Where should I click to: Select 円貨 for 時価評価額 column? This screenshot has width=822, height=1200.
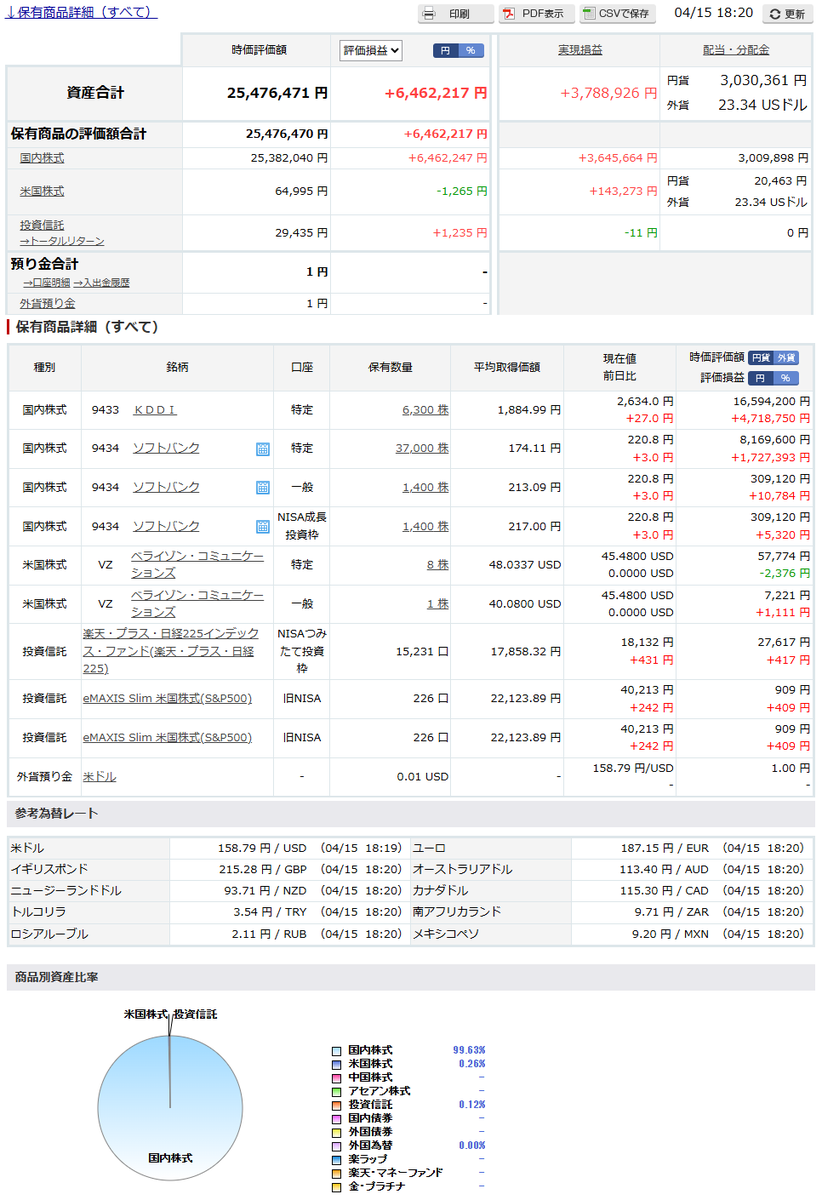click(x=760, y=357)
